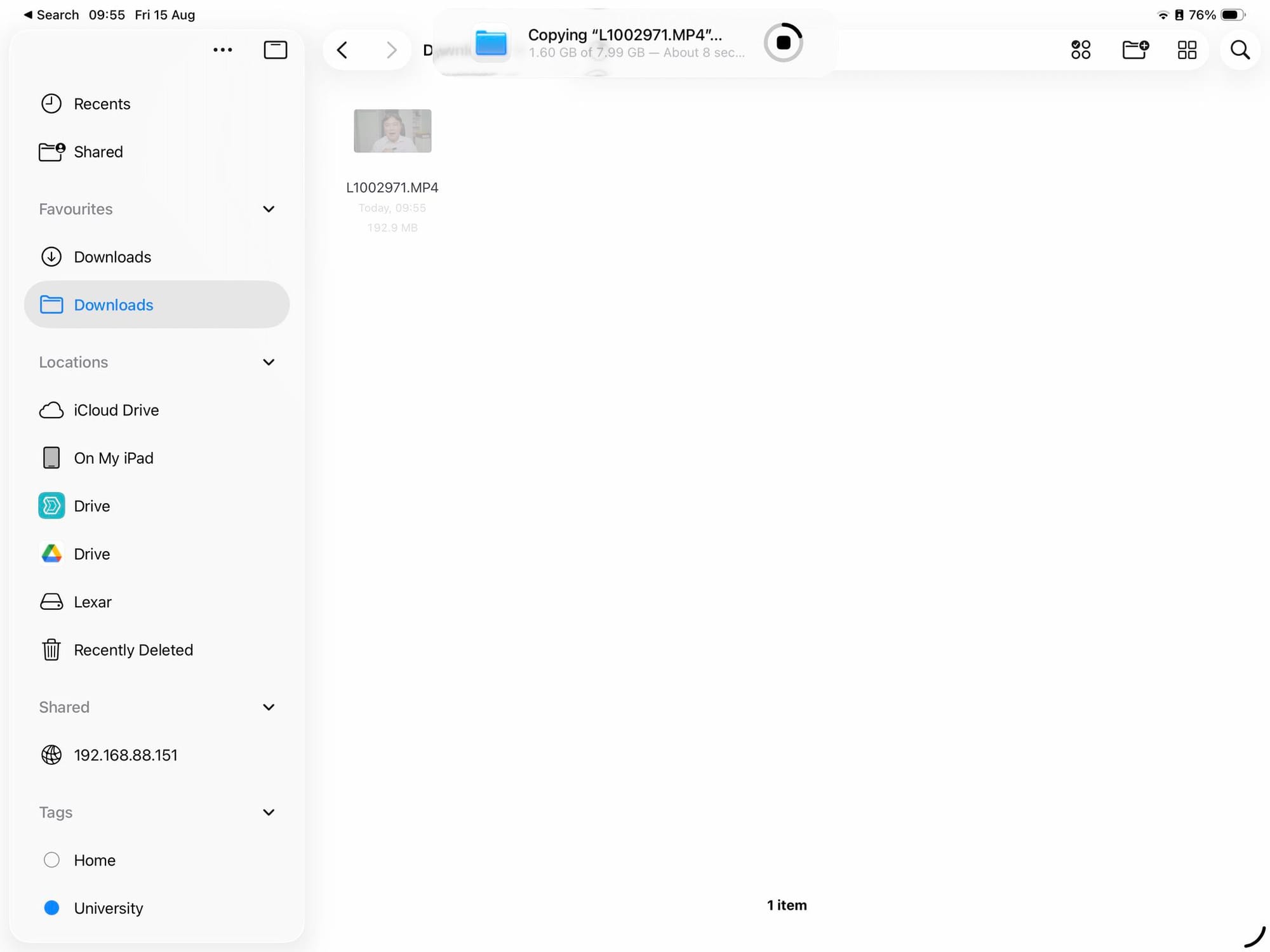Open Recently Deleted
This screenshot has width=1270, height=952.
[x=157, y=650]
